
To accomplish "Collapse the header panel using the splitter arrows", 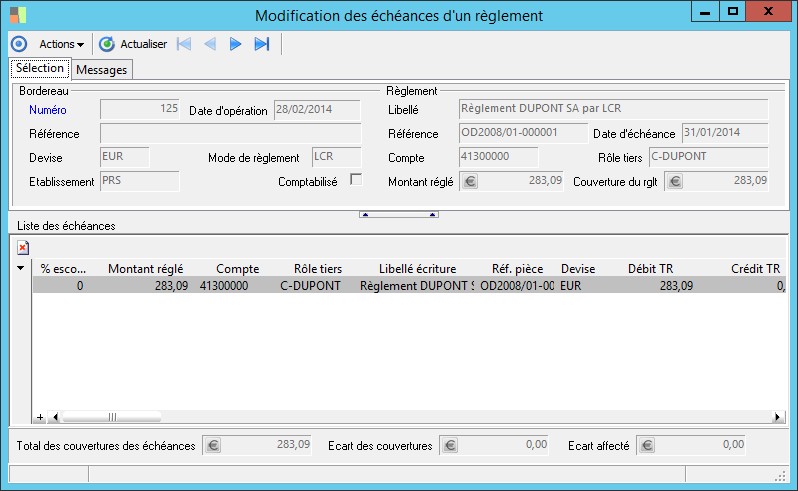I will coord(398,214).
